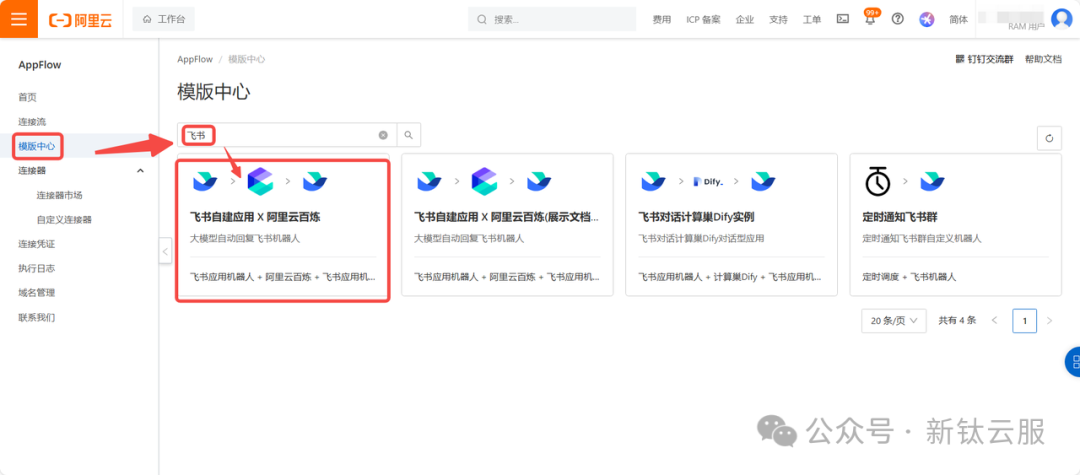
Task: Open 连接流 in sidebar
Action: pos(32,121)
